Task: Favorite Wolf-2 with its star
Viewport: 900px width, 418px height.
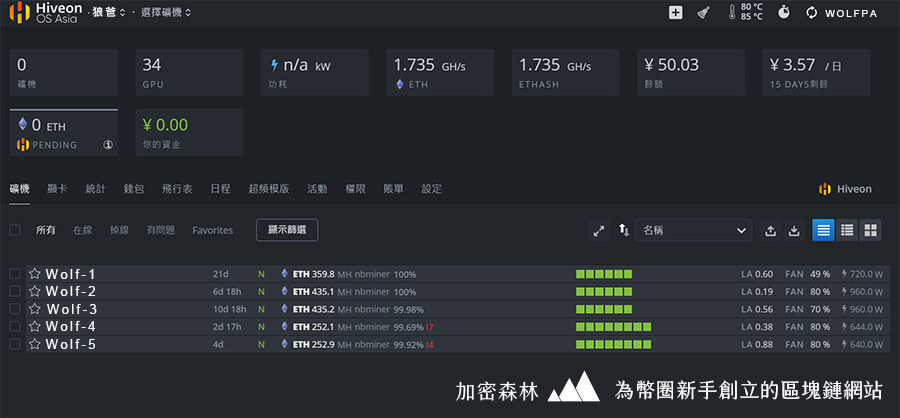Action: point(35,291)
